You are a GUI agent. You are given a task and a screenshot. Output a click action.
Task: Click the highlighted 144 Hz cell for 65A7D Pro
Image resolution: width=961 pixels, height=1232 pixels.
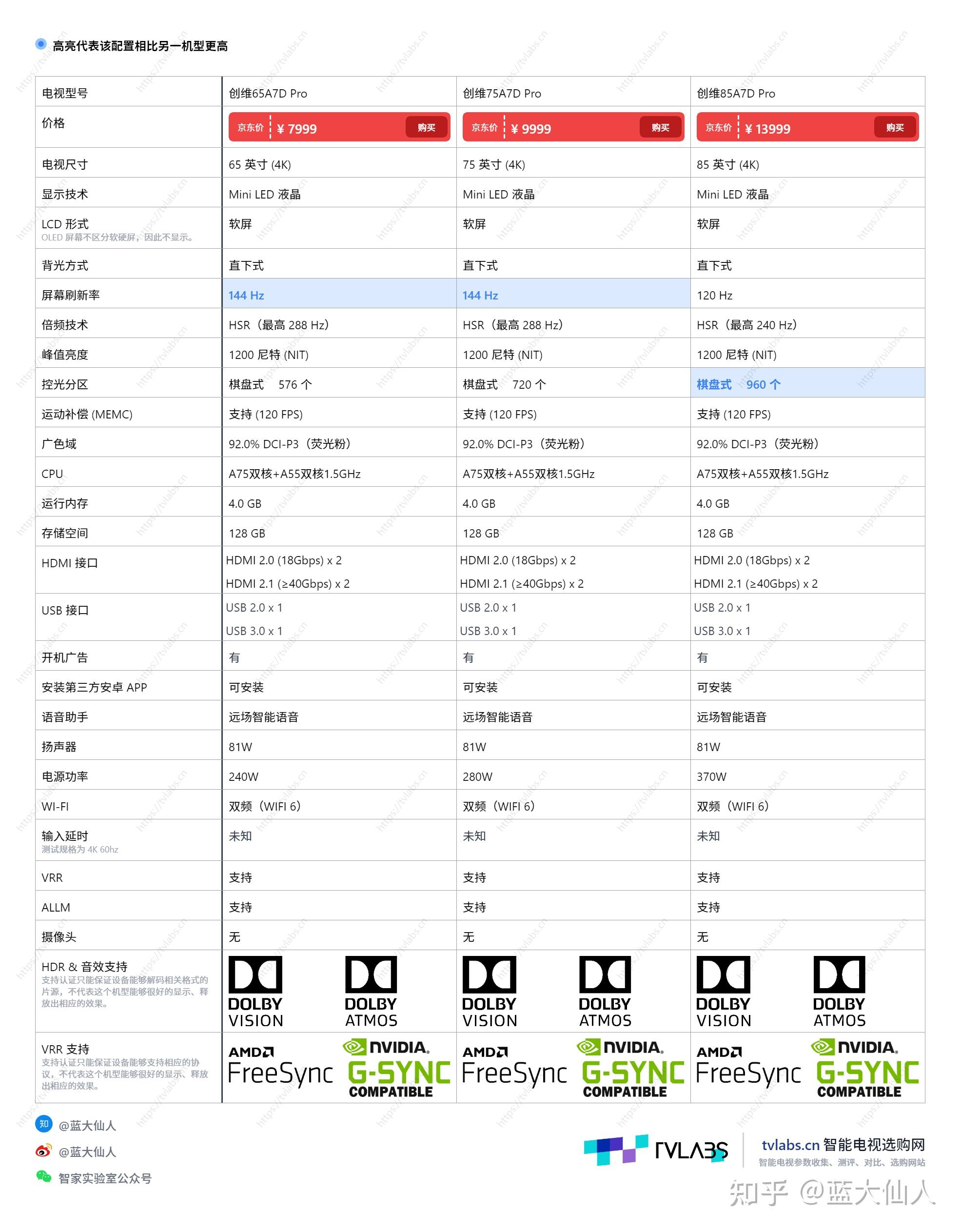coord(339,293)
